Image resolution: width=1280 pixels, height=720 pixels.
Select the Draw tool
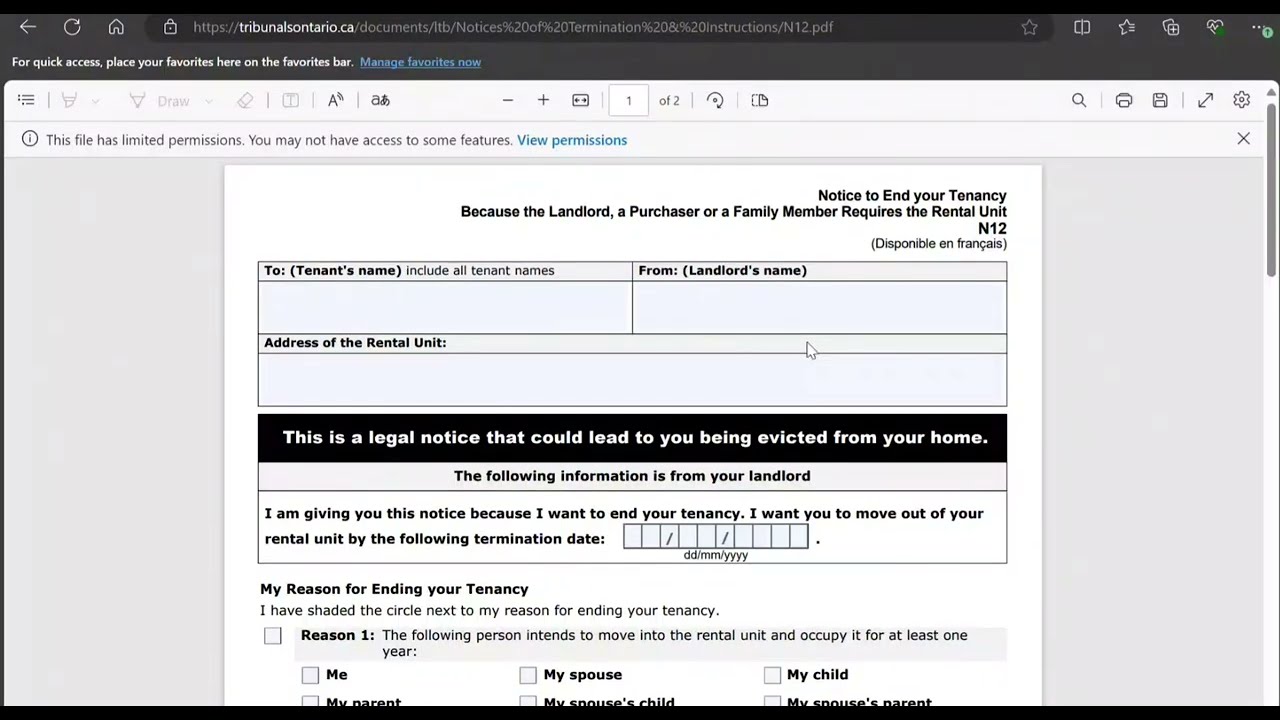click(x=161, y=100)
